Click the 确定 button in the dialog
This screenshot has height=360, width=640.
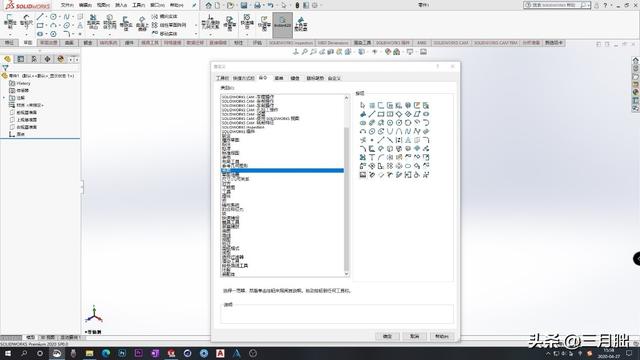(387, 336)
